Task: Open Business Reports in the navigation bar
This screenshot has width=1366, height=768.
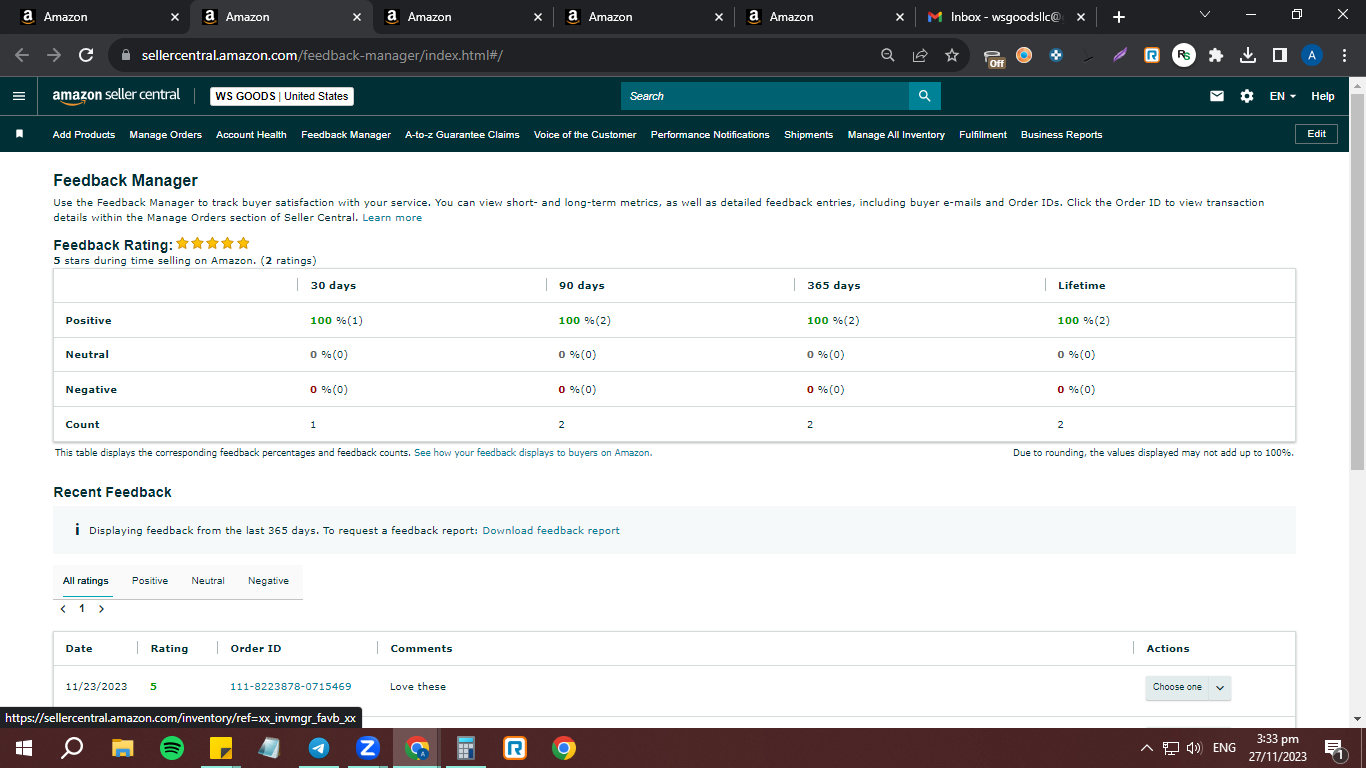Action: pos(1061,134)
